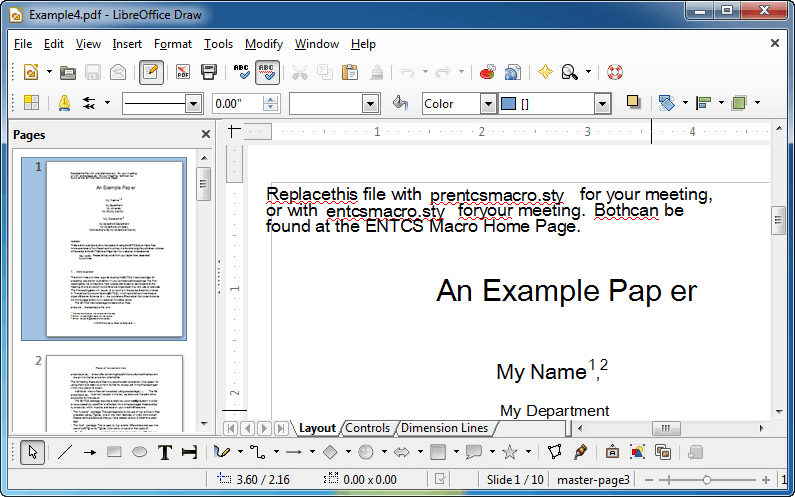
Task: Open the Alignment dropdown arrow
Action: 721,103
